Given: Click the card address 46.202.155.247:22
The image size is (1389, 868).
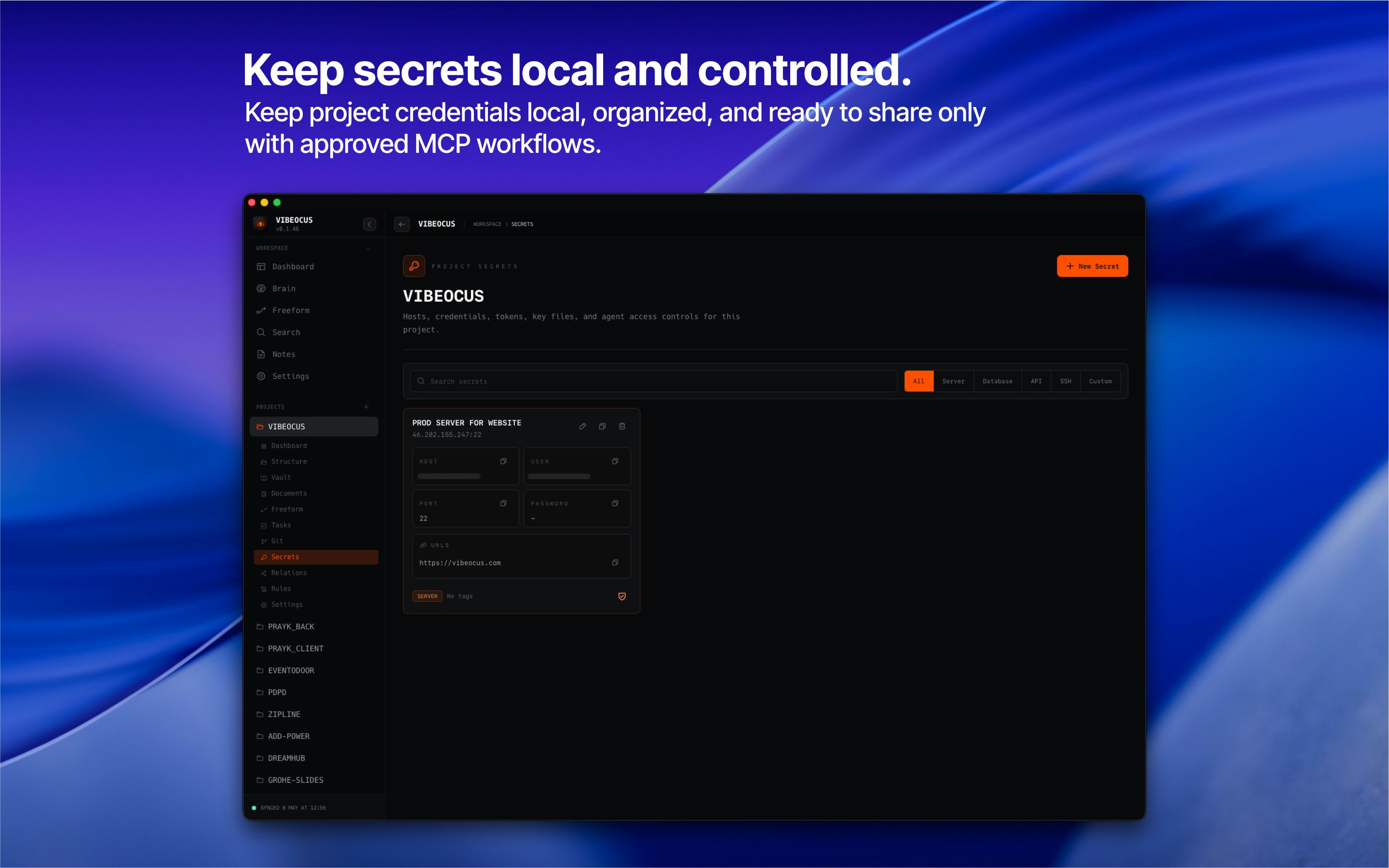Looking at the screenshot, I should [x=447, y=435].
